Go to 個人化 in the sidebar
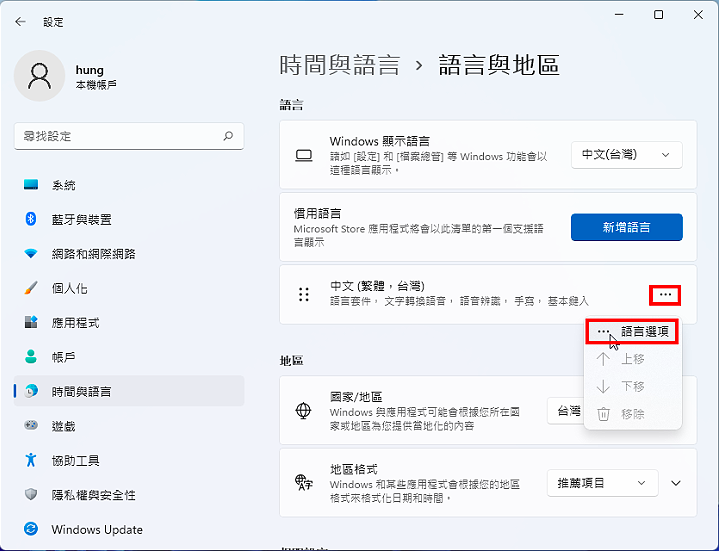Viewport: 723px width, 554px height. pyautogui.click(x=129, y=288)
